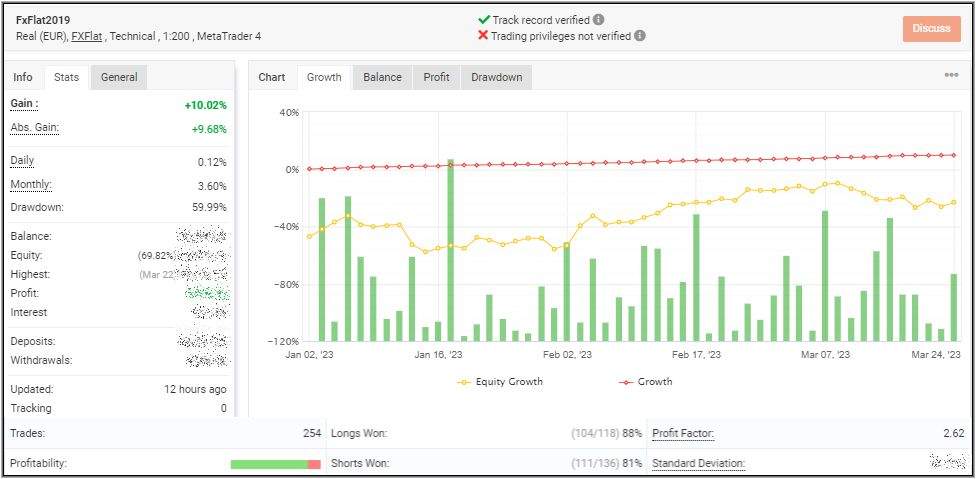Switch to the Info tab
The image size is (976, 479).
tap(23, 77)
